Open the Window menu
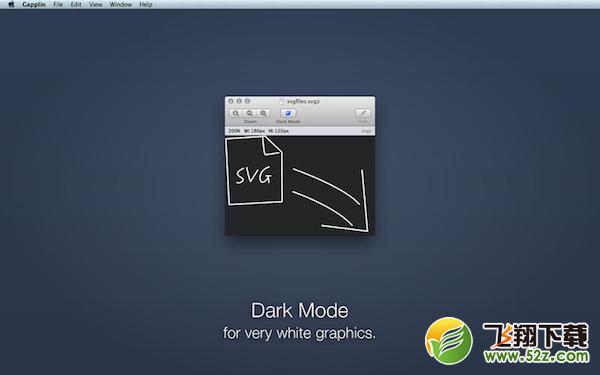Image resolution: width=600 pixels, height=375 pixels. click(x=121, y=5)
